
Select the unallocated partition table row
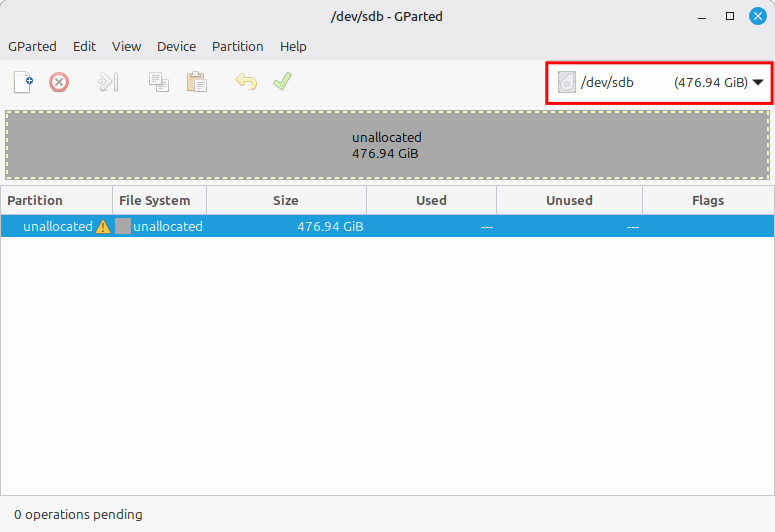387,227
